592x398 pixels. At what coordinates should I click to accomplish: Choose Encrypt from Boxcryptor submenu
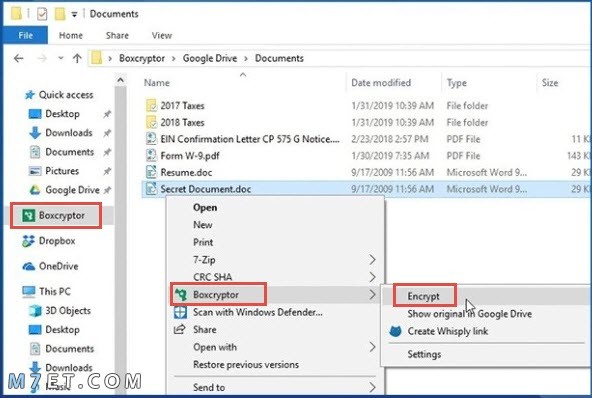[424, 296]
